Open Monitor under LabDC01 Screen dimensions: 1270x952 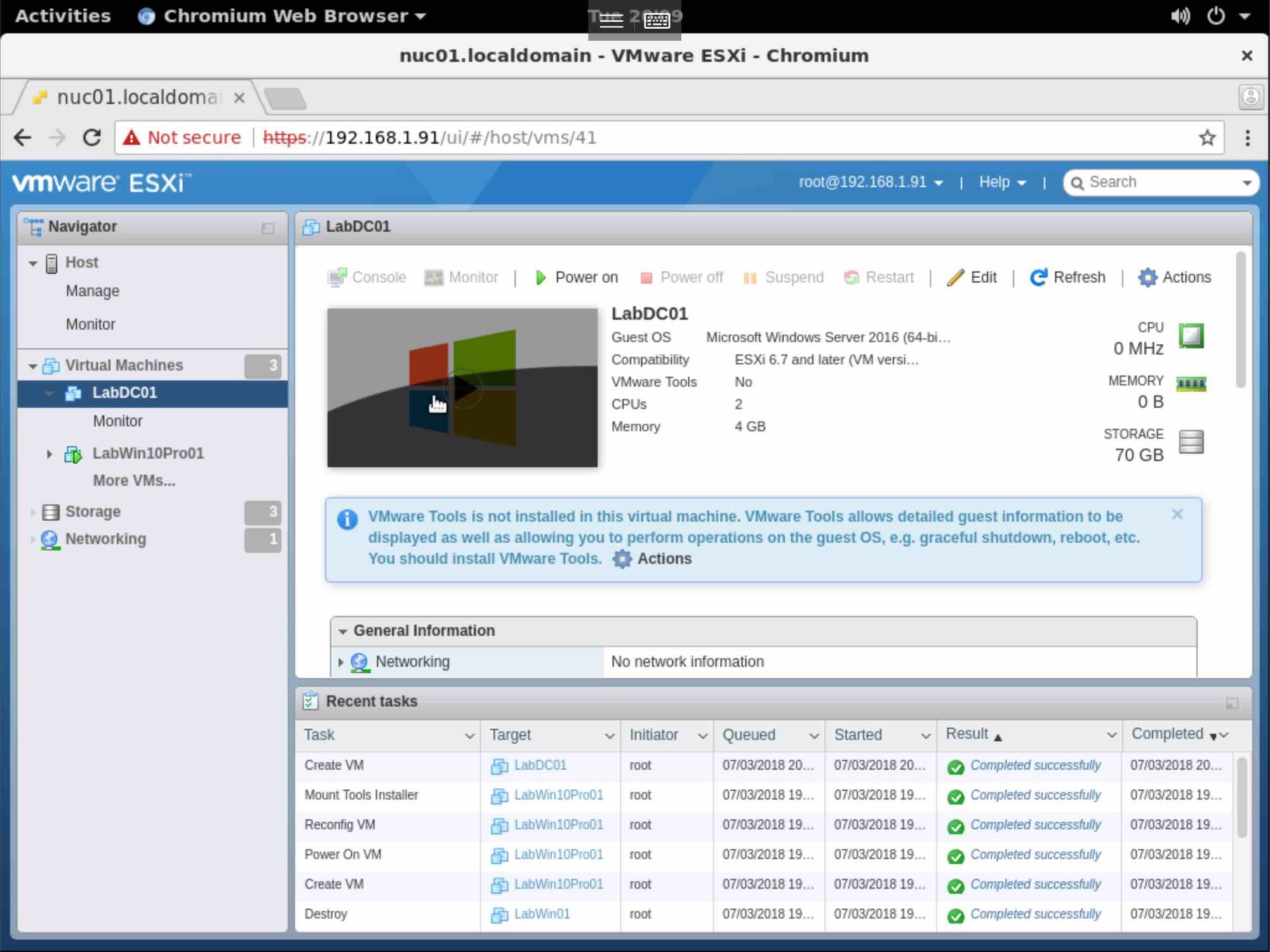[118, 421]
